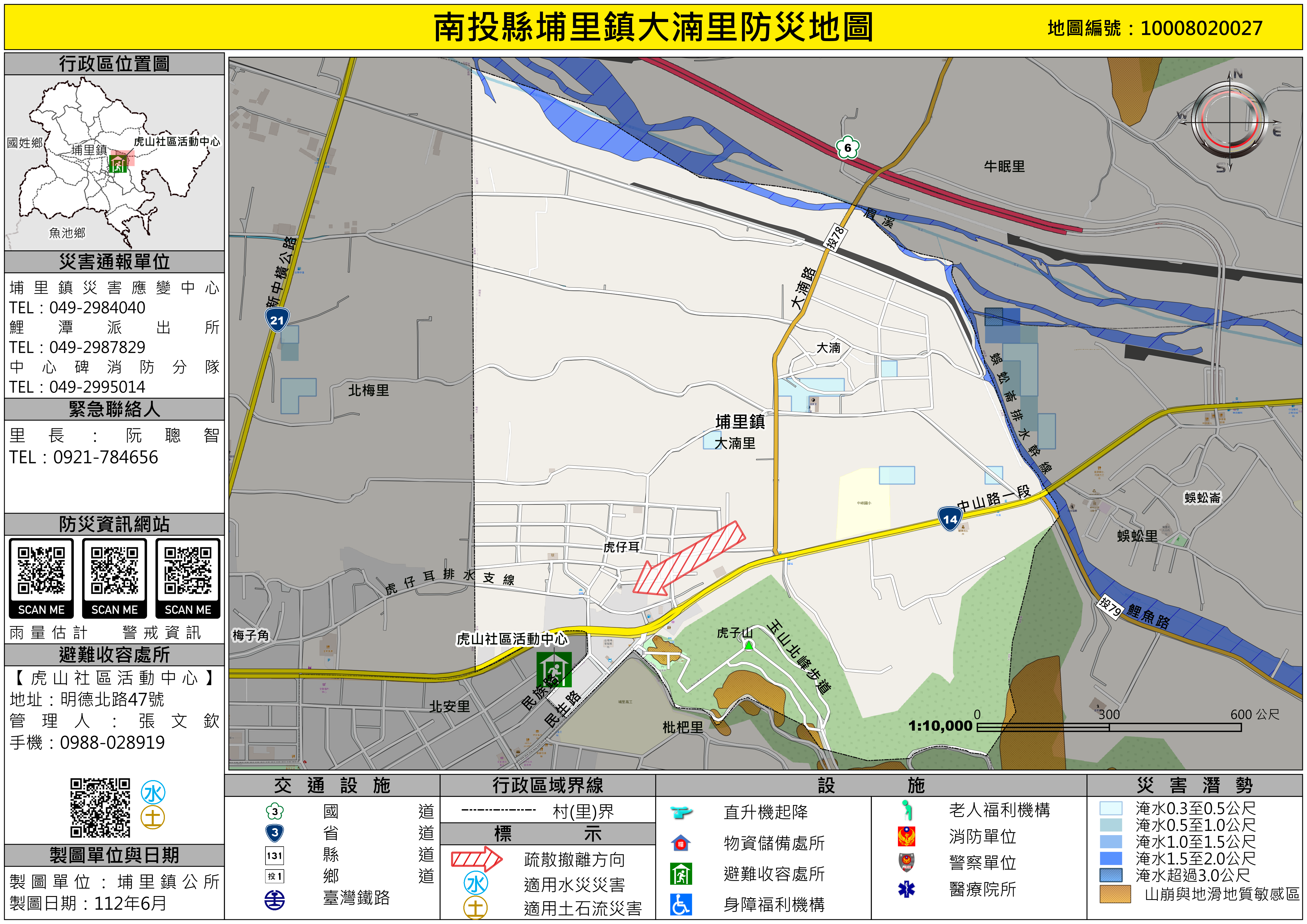Click the medical facility star legend icon
Screen dimensions: 1307x924
pyautogui.click(x=906, y=889)
